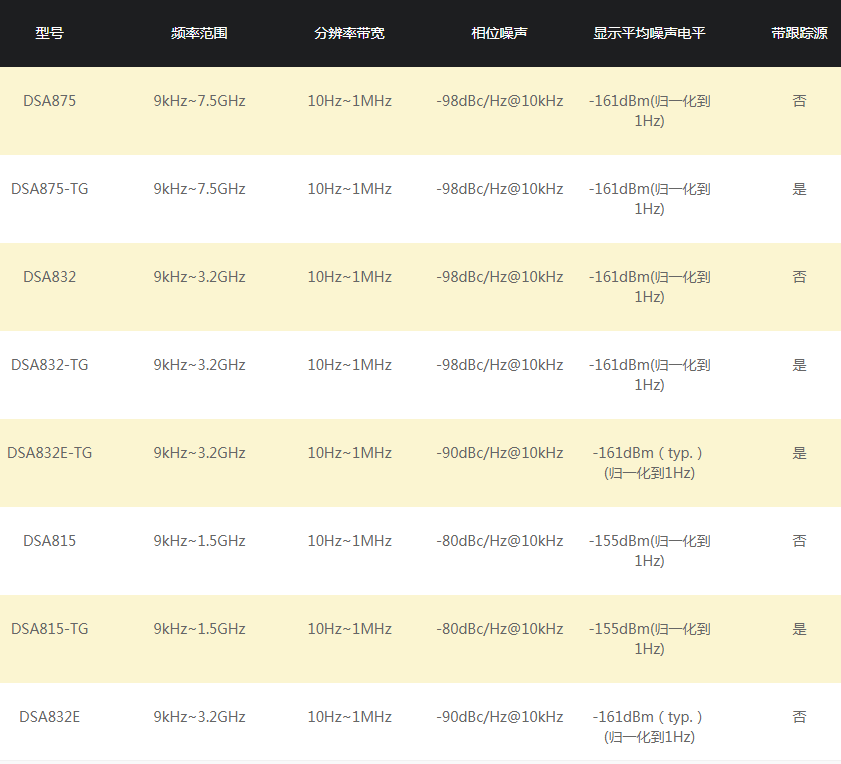Select 10Hz~1MHz in the DSA832-TG row
This screenshot has height=764, width=841.
(x=350, y=365)
